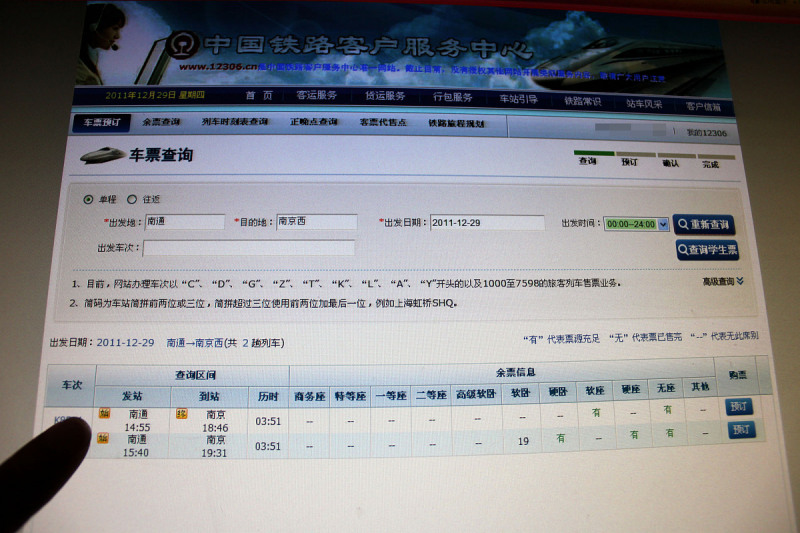This screenshot has width=800, height=533.
Task: Select the 单程 one-way radio button
Action: (88, 199)
